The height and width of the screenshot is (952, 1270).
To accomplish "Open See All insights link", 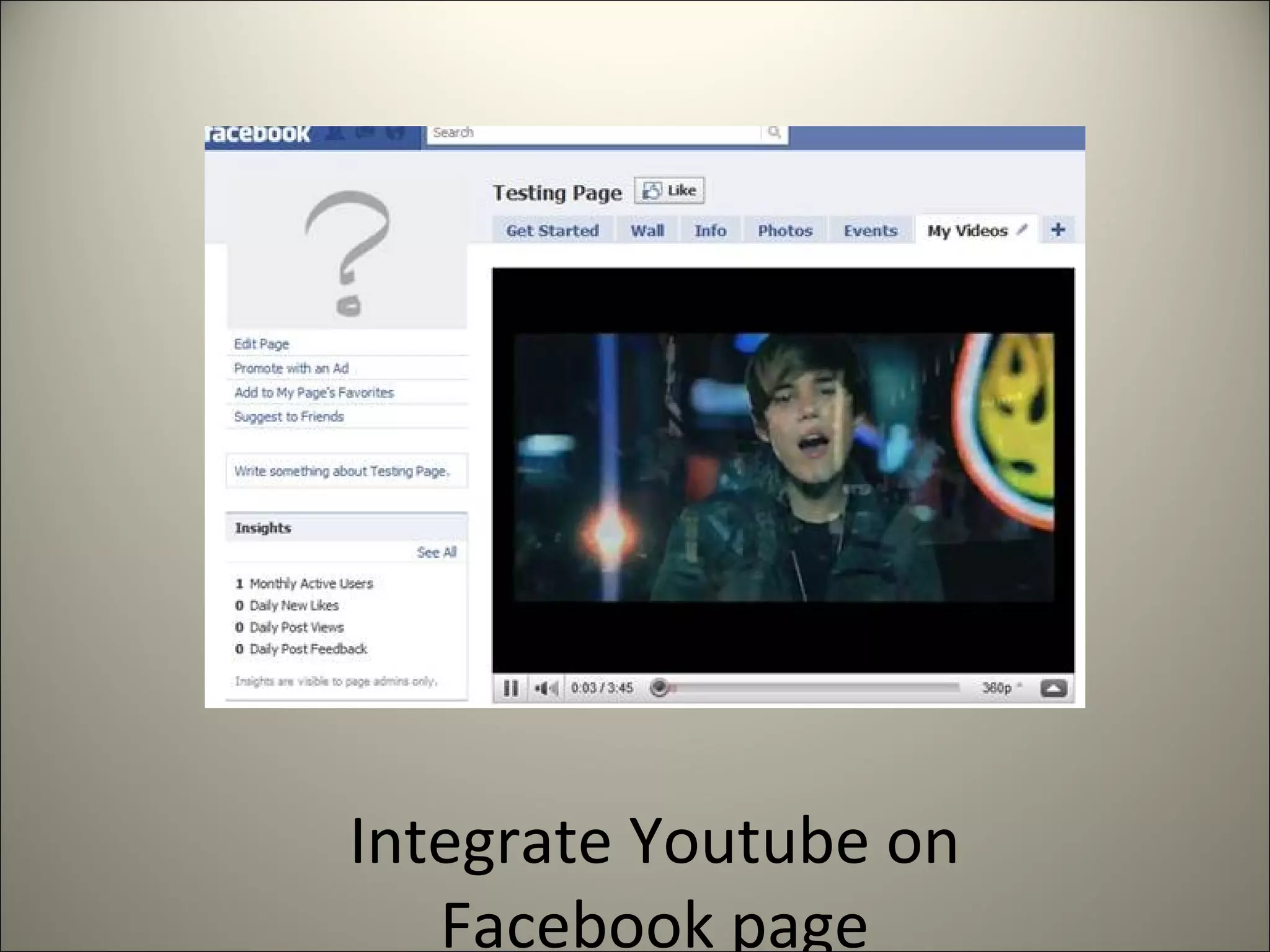I will click(x=437, y=552).
